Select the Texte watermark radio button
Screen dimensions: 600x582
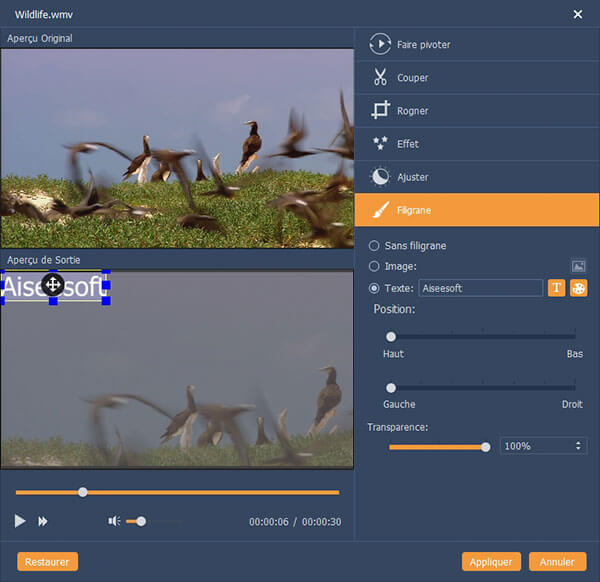[x=375, y=288]
